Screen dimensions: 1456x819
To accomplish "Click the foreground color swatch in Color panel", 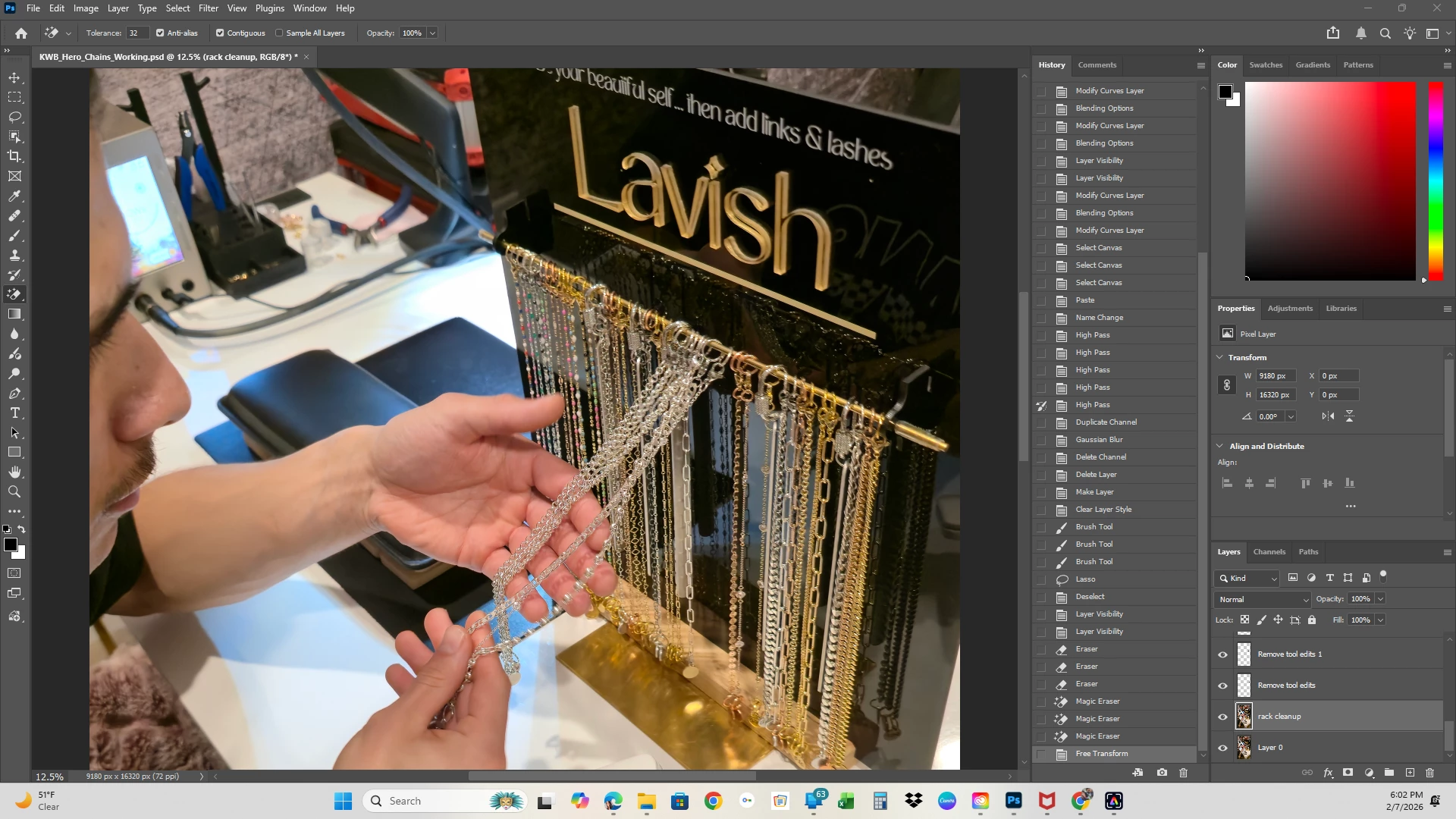I will click(x=1225, y=92).
